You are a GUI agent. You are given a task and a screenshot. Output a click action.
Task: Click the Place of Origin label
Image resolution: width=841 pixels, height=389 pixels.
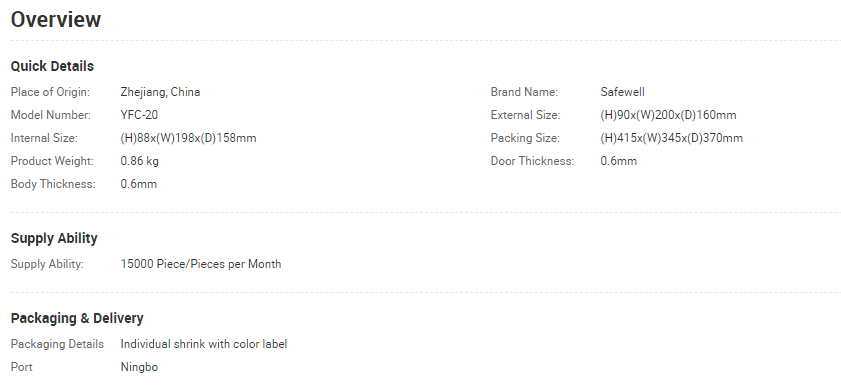coord(50,92)
